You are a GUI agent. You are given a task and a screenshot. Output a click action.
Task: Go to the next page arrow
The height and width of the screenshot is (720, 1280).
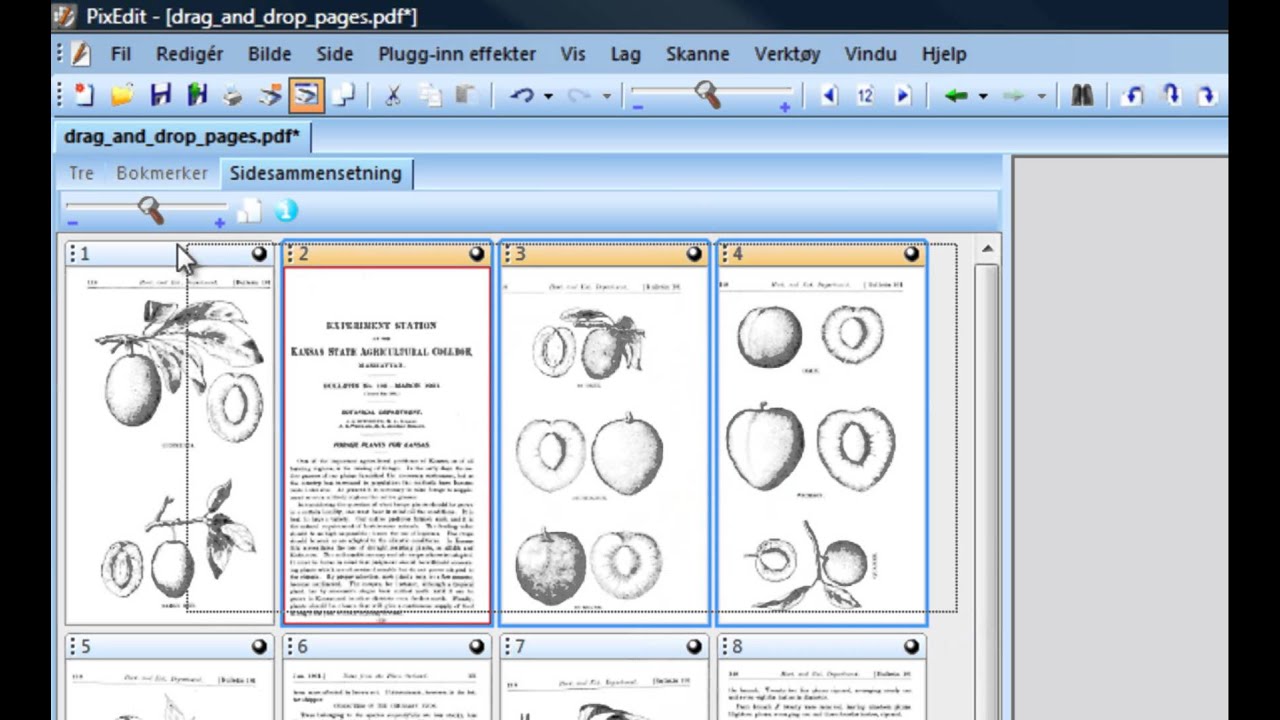902,96
